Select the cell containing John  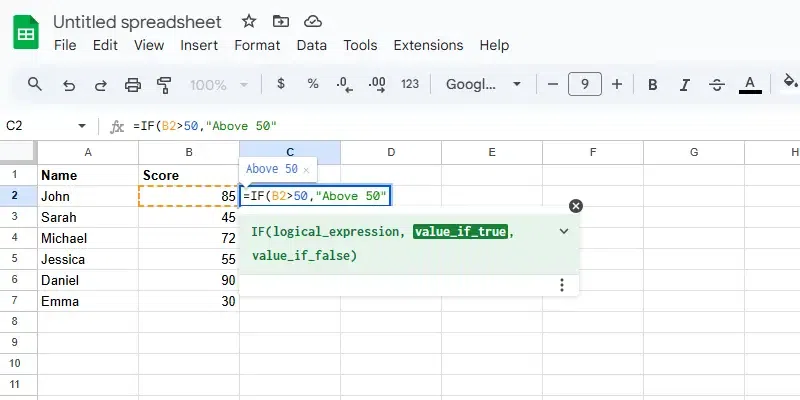(x=88, y=196)
